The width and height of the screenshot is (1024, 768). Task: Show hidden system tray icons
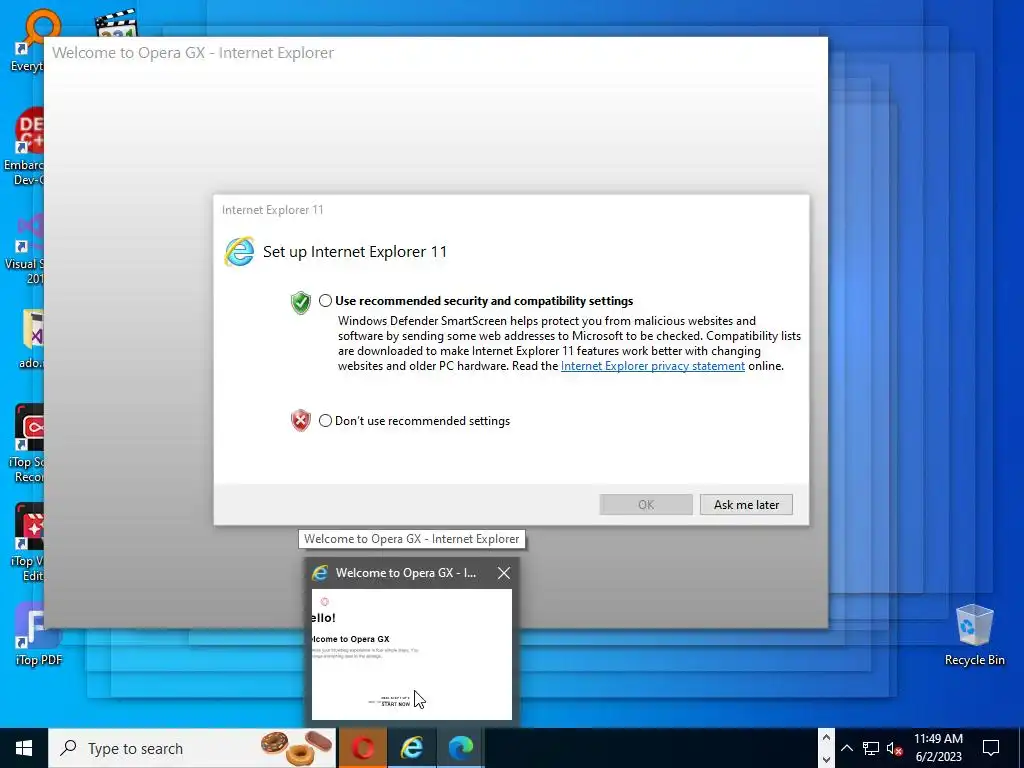coord(846,748)
